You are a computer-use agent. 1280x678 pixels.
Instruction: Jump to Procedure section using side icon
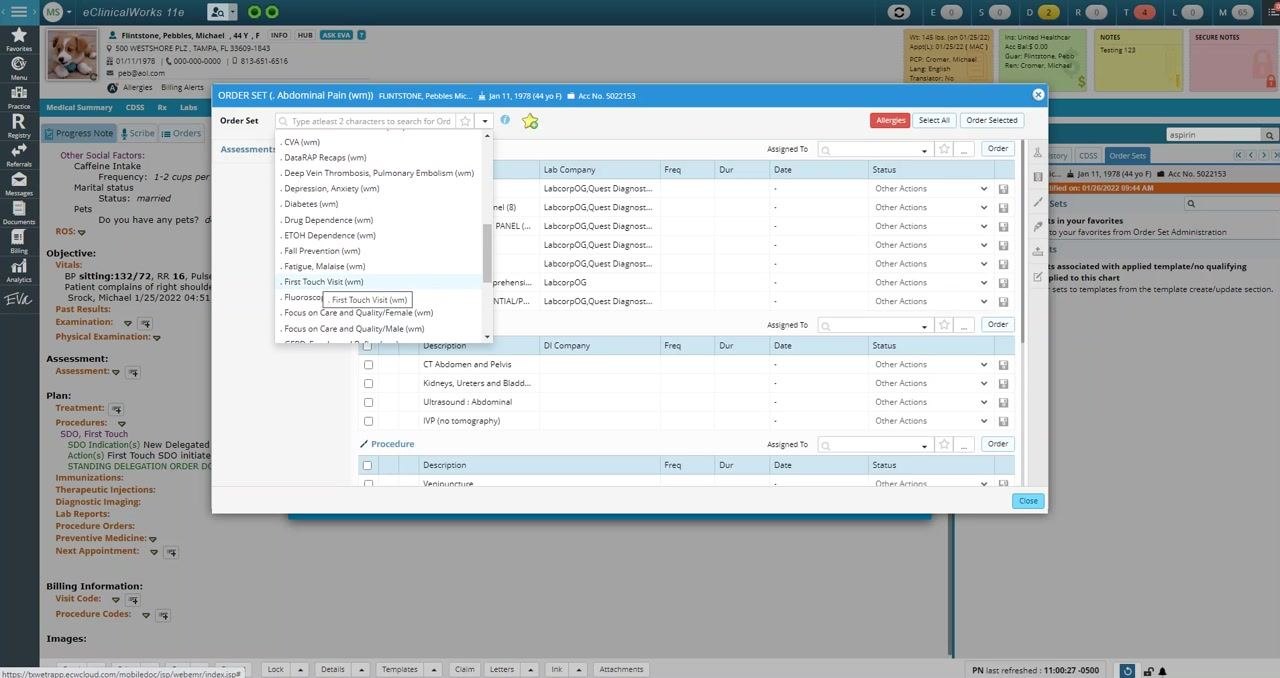(x=1037, y=202)
